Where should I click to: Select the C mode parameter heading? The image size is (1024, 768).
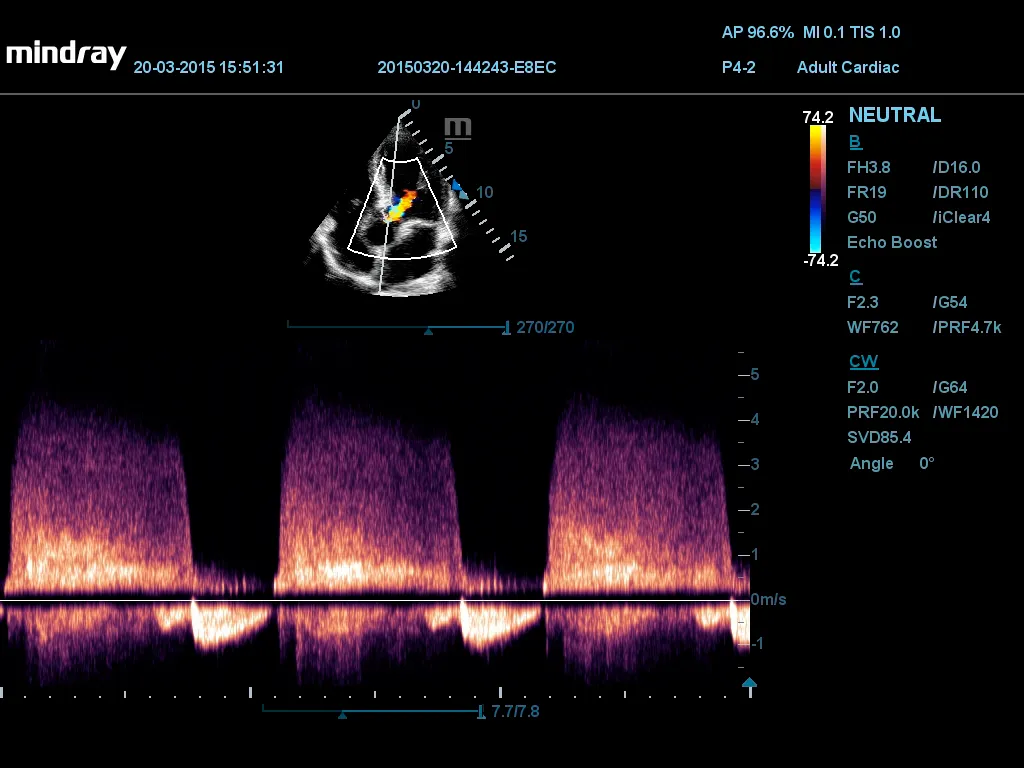(855, 277)
